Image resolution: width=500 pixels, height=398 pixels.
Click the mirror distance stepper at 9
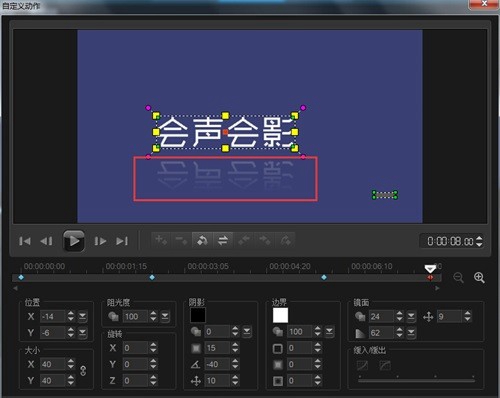tap(468, 316)
